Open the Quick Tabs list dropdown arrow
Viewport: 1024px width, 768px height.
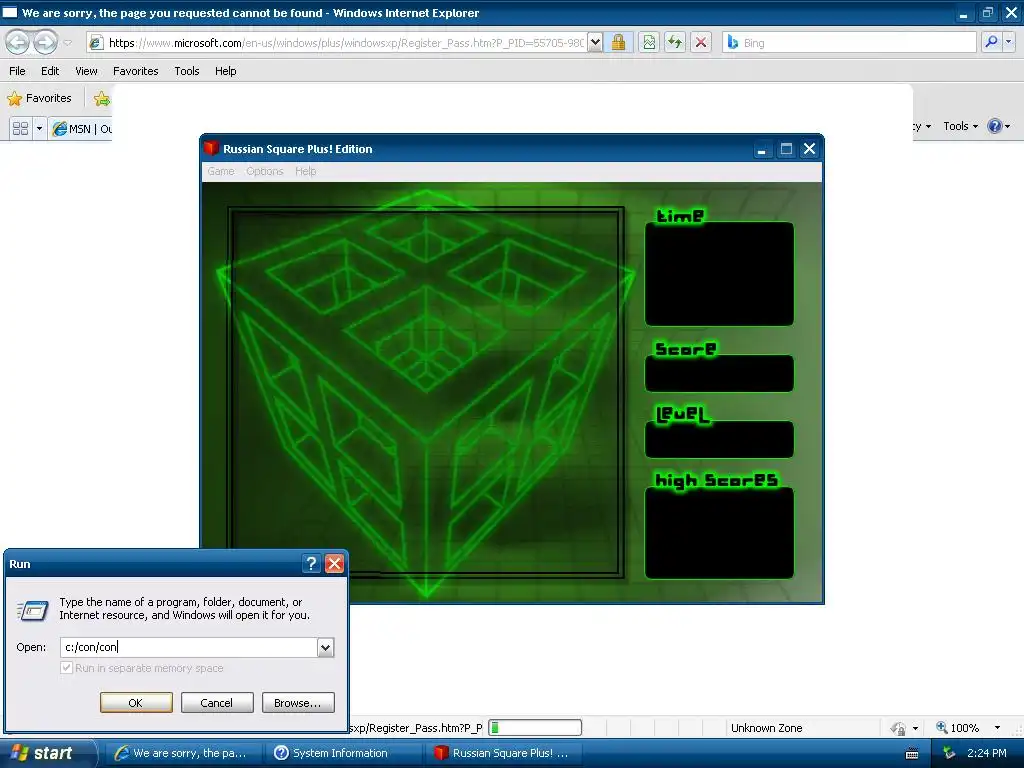[x=39, y=128]
